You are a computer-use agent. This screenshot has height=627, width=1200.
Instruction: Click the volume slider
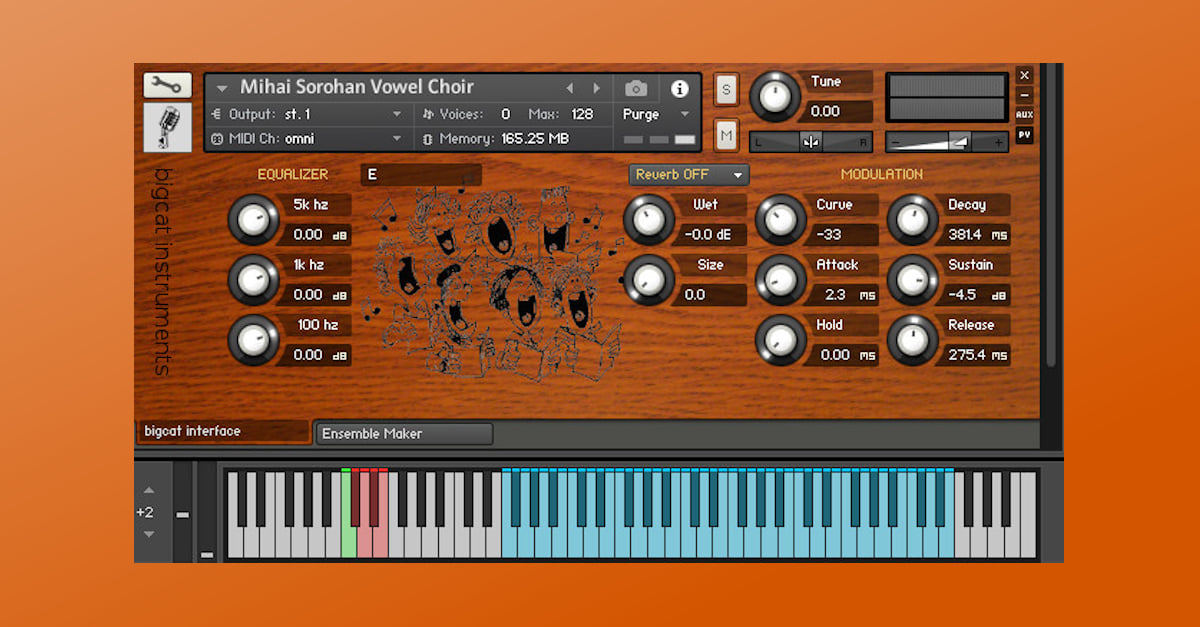(x=946, y=142)
